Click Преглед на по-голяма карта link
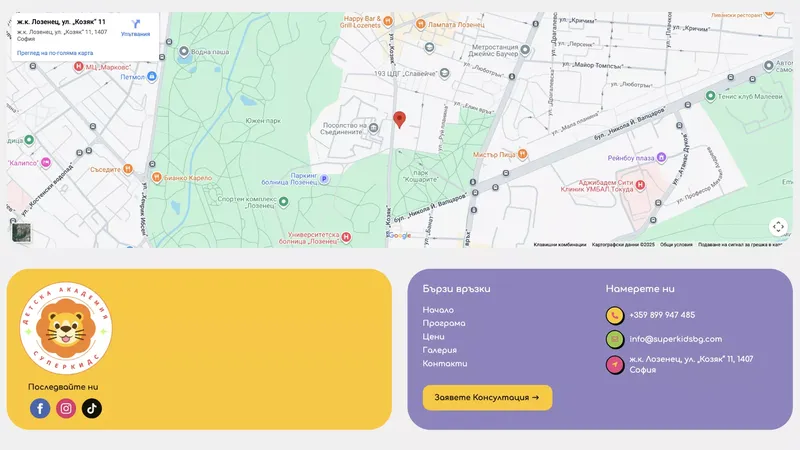This screenshot has height=450, width=800. (x=55, y=53)
